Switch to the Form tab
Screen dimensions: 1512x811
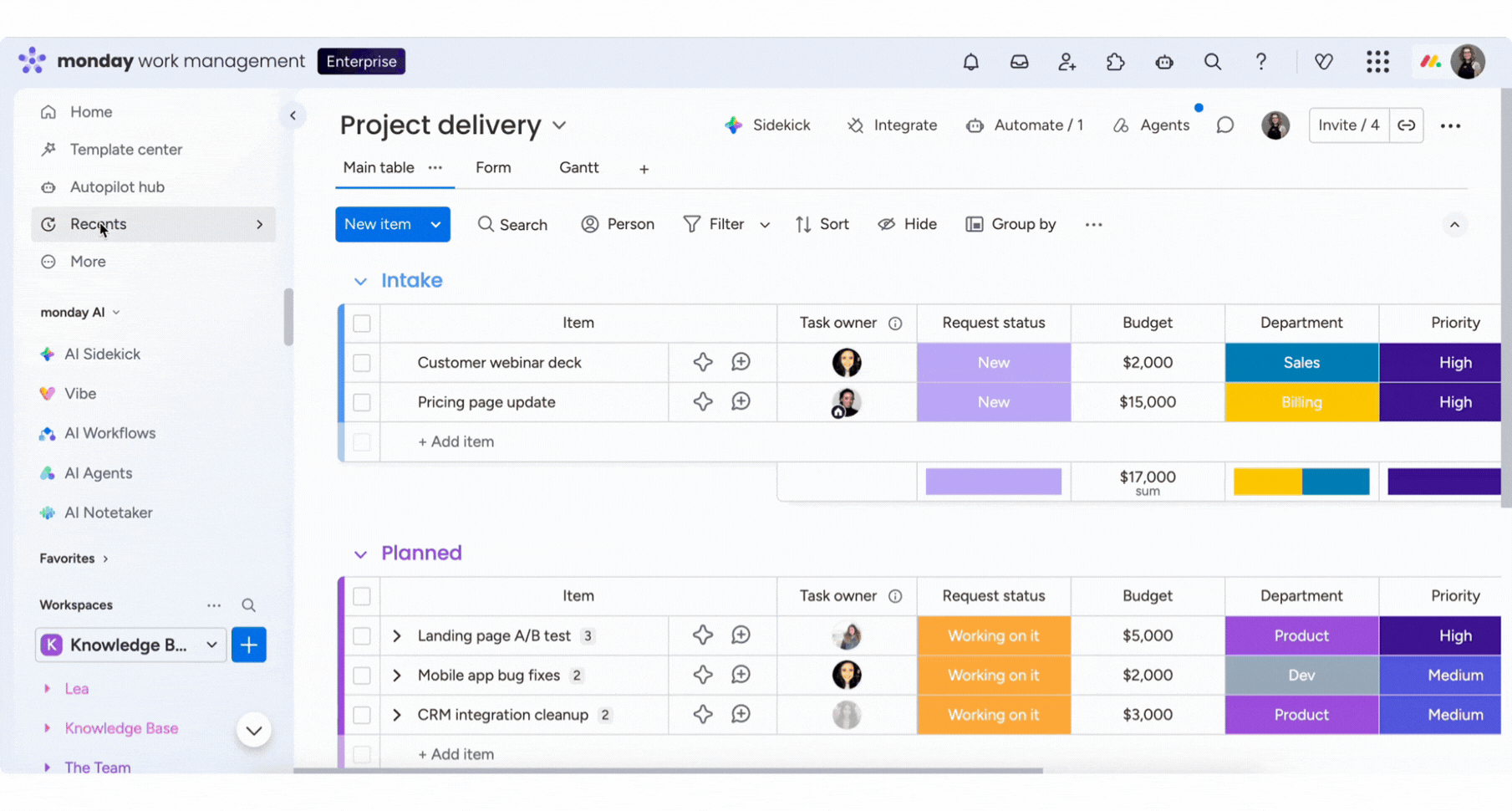[493, 168]
